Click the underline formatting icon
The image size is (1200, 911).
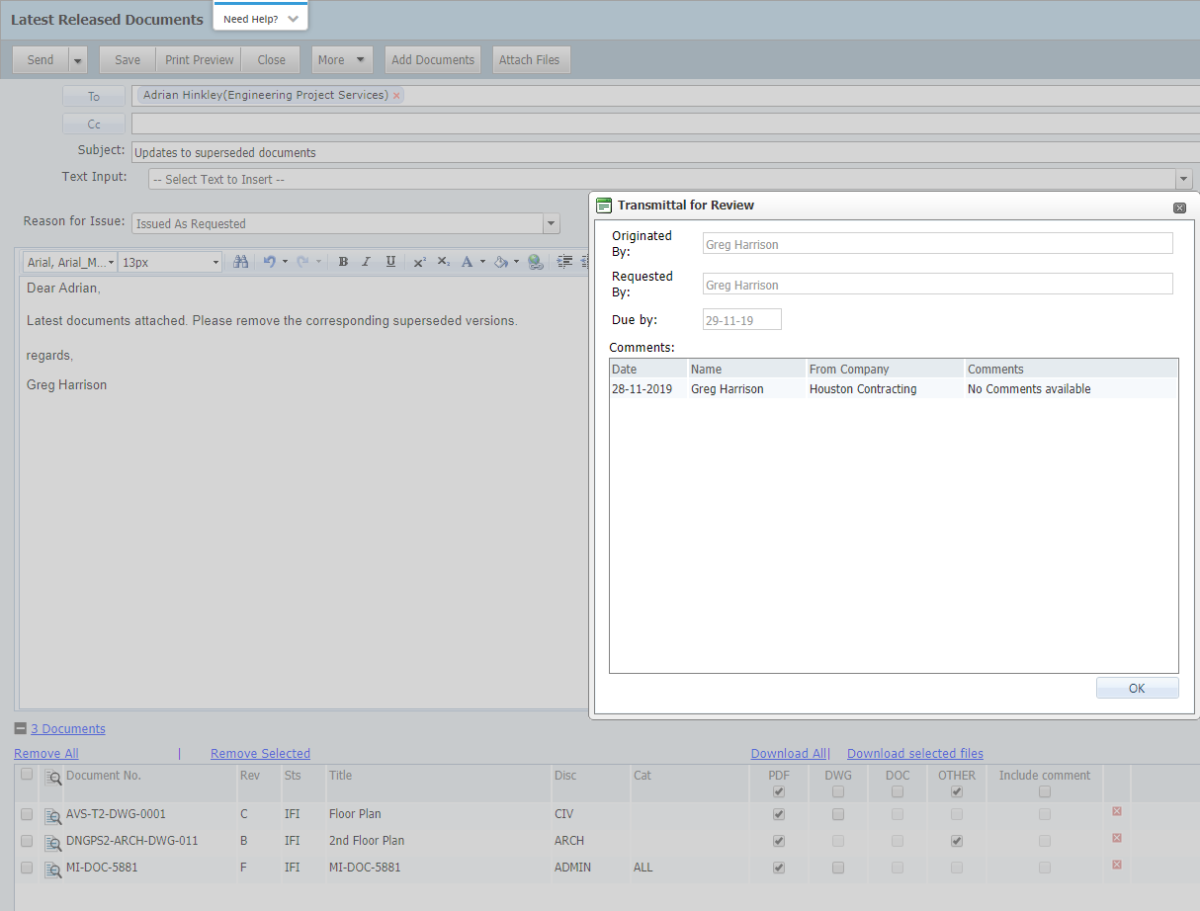[391, 262]
